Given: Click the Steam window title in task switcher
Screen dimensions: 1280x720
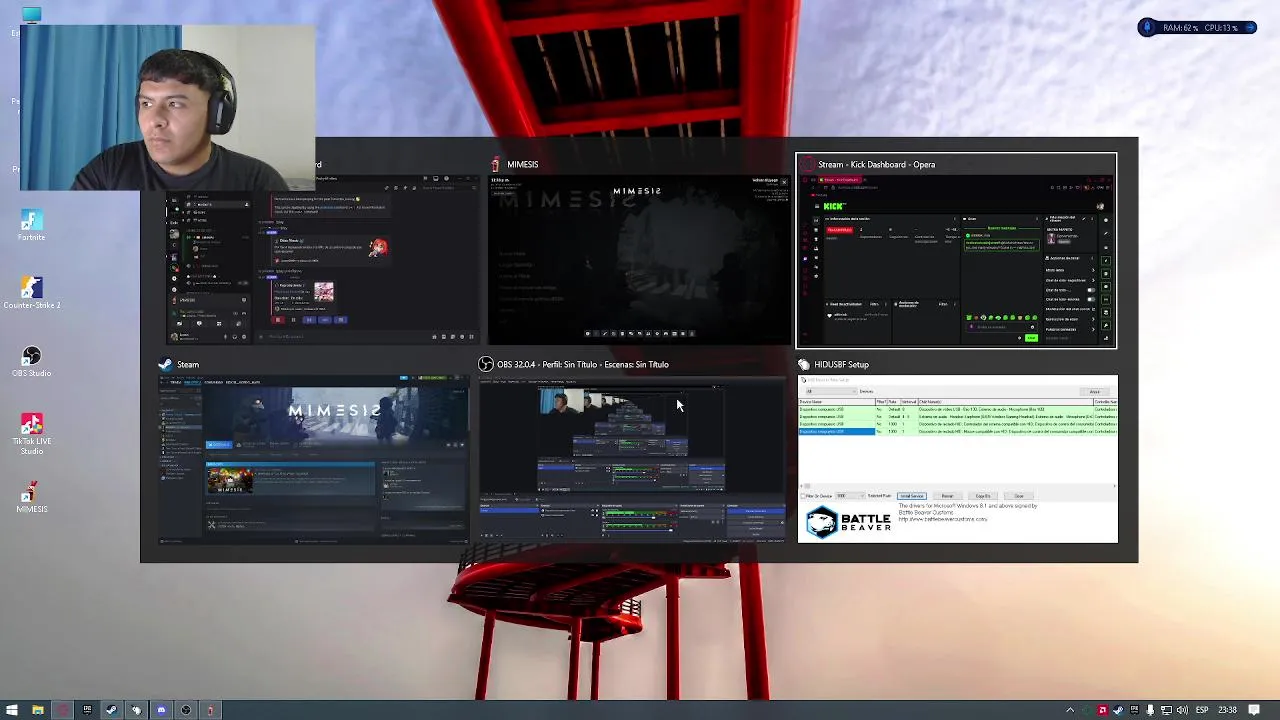Looking at the screenshot, I should click(x=188, y=364).
